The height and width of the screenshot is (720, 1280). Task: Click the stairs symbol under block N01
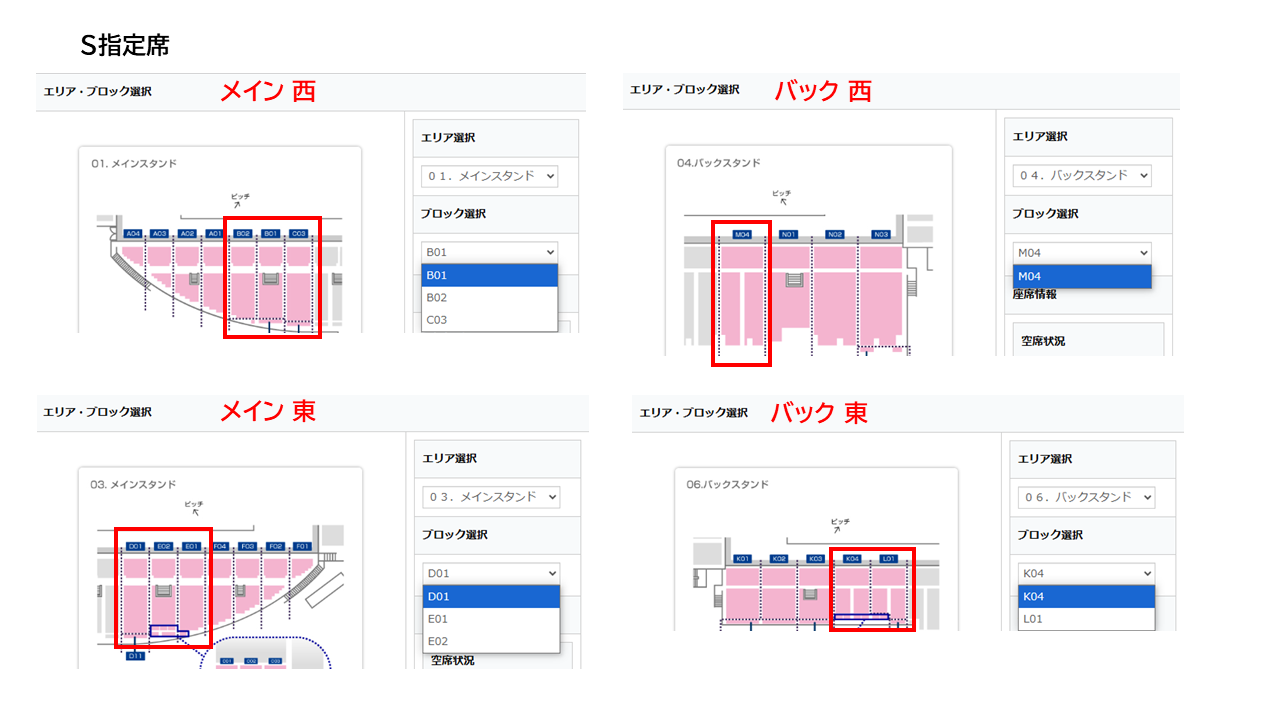(x=795, y=281)
